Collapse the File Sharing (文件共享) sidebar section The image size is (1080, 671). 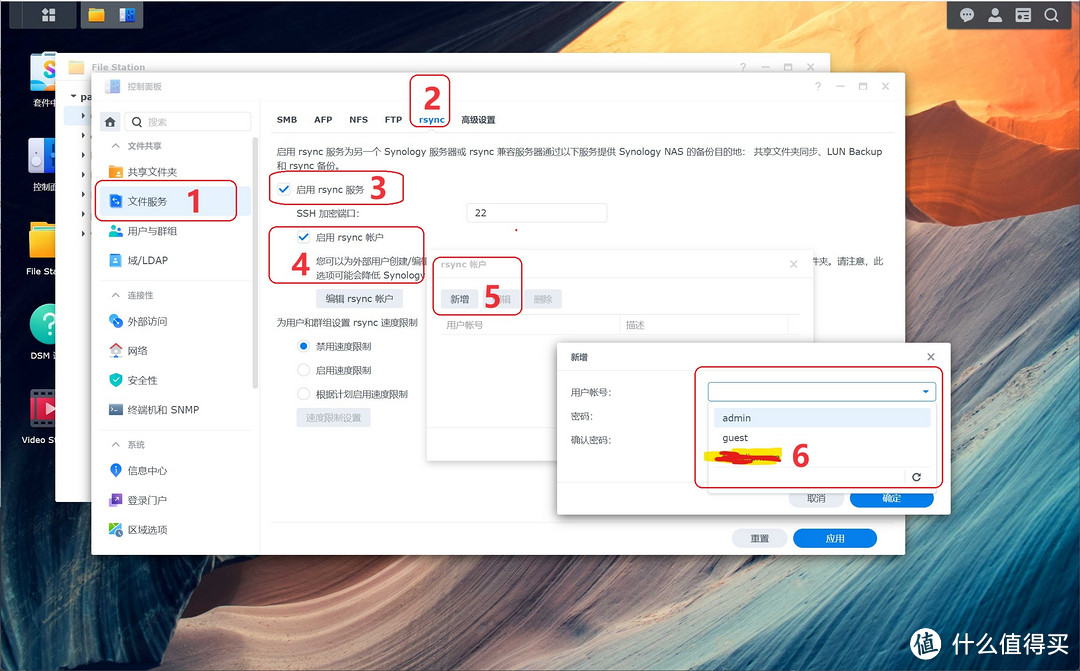[x=116, y=146]
